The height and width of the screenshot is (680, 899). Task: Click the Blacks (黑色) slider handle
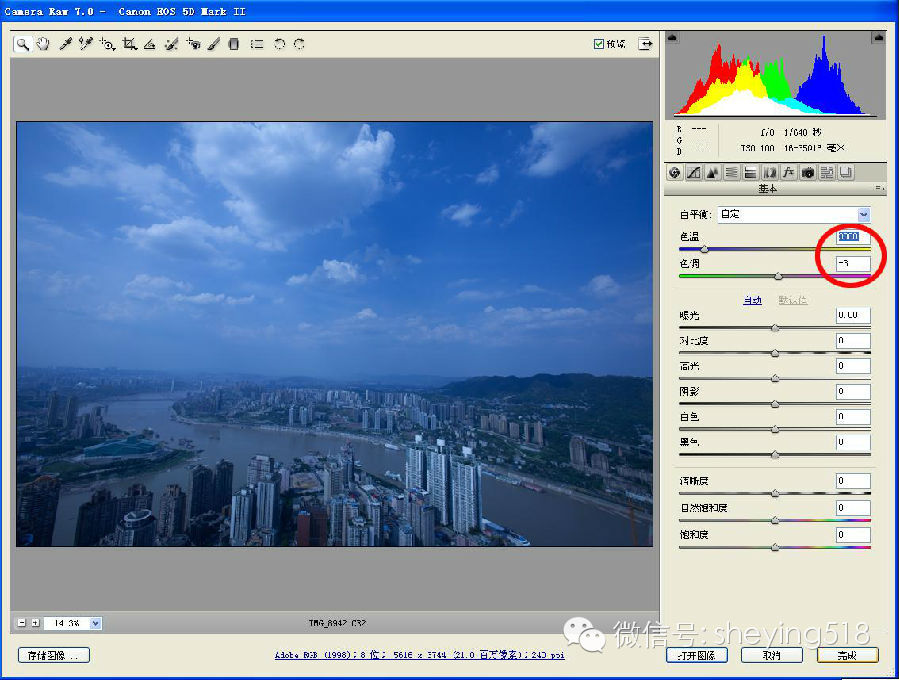coord(775,455)
